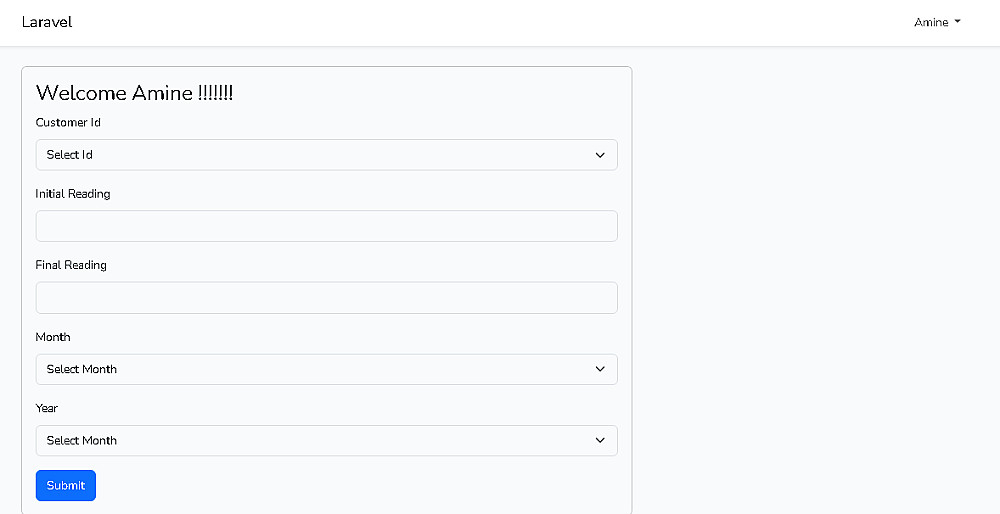Click the Year field label
This screenshot has height=514, width=1000.
(47, 408)
